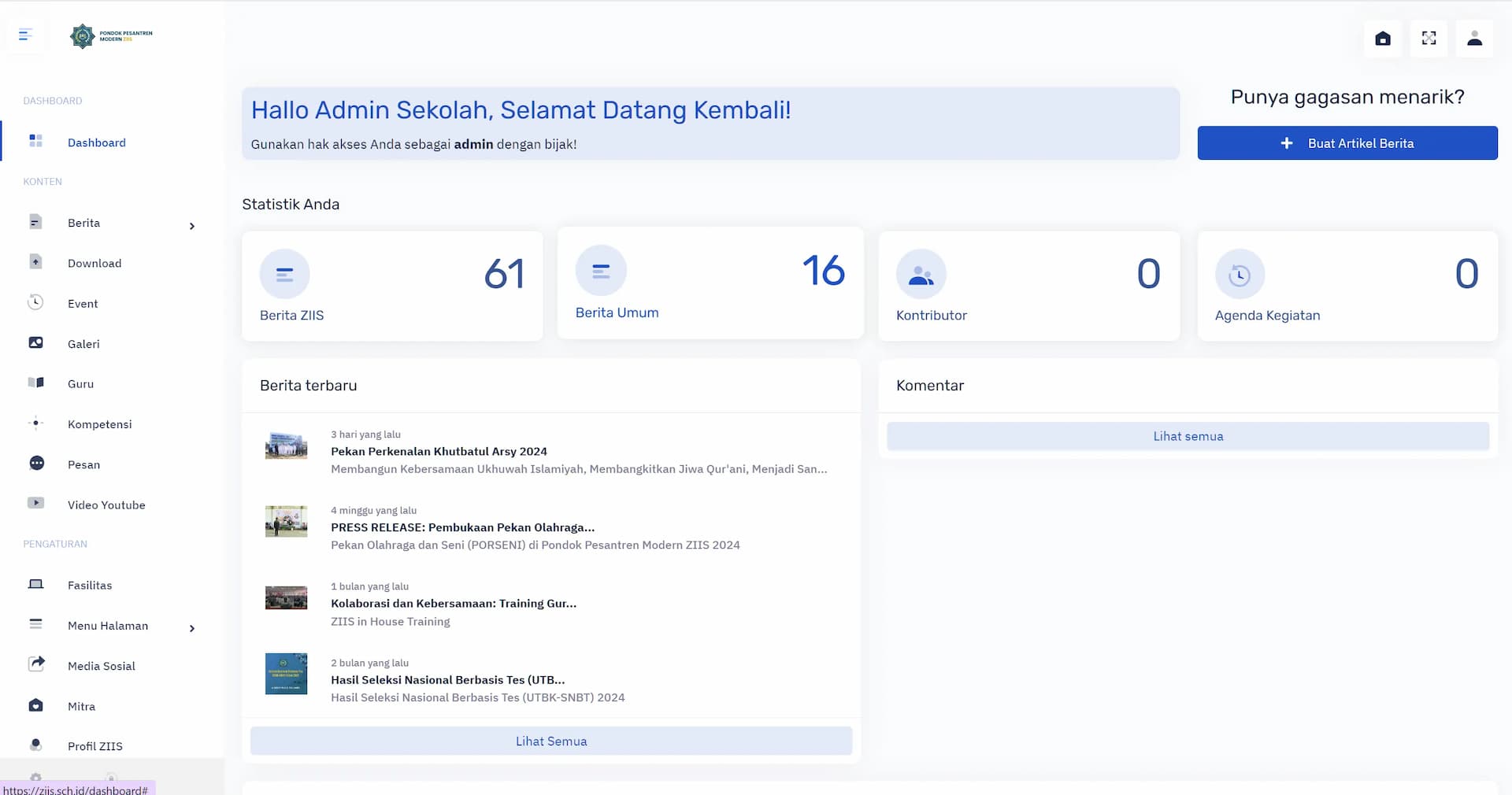The height and width of the screenshot is (795, 1512).
Task: Click the Profil ZIIS icon
Action: pyautogui.click(x=35, y=745)
